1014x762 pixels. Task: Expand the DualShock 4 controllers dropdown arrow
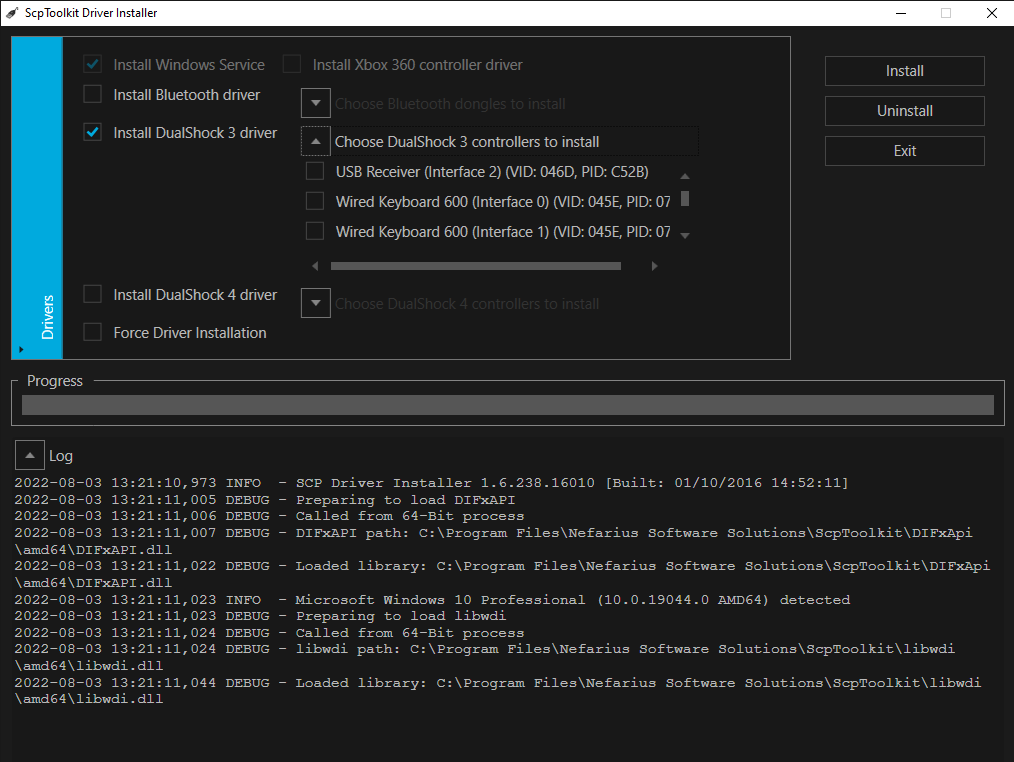pos(316,303)
